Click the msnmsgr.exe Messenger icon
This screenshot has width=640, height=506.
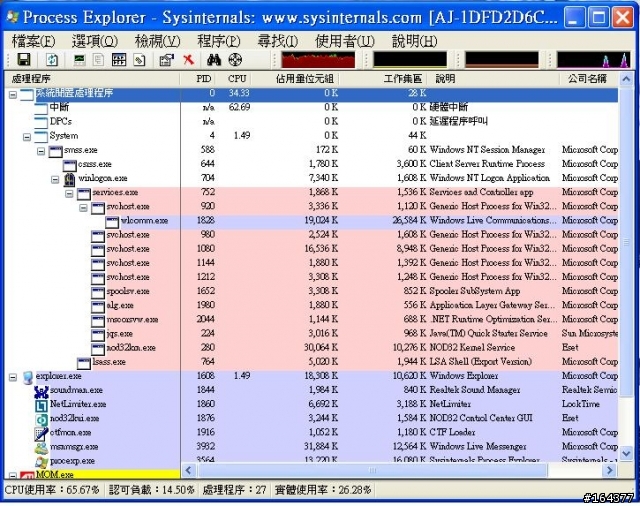coord(41,448)
